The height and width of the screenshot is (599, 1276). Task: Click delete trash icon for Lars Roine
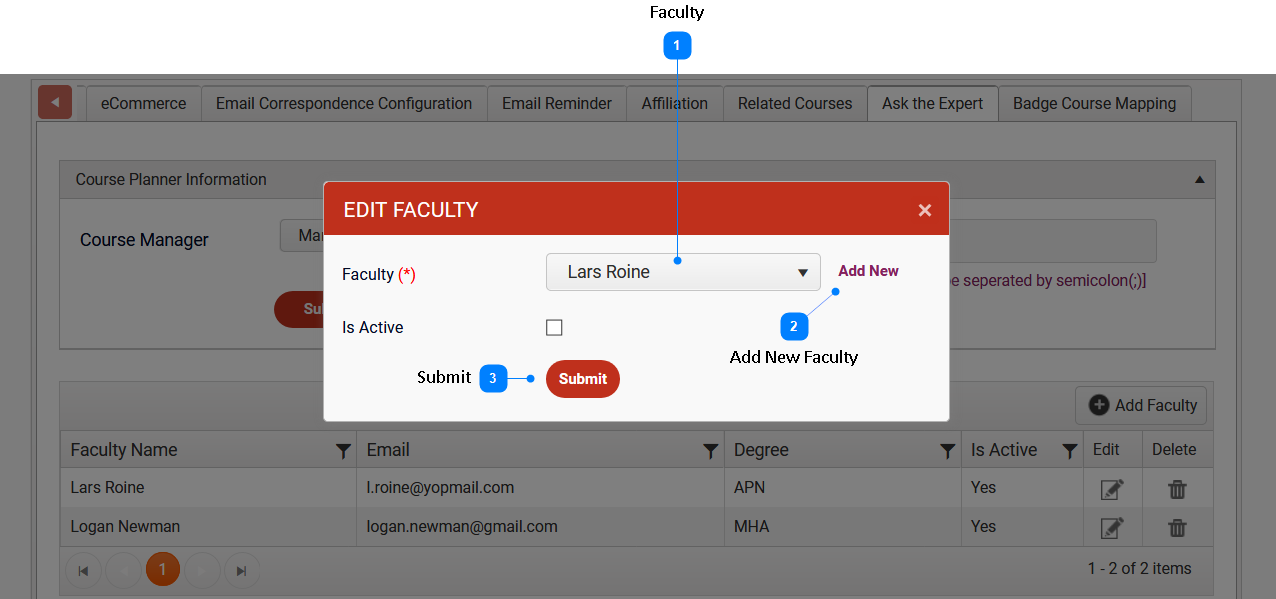coord(1177,489)
